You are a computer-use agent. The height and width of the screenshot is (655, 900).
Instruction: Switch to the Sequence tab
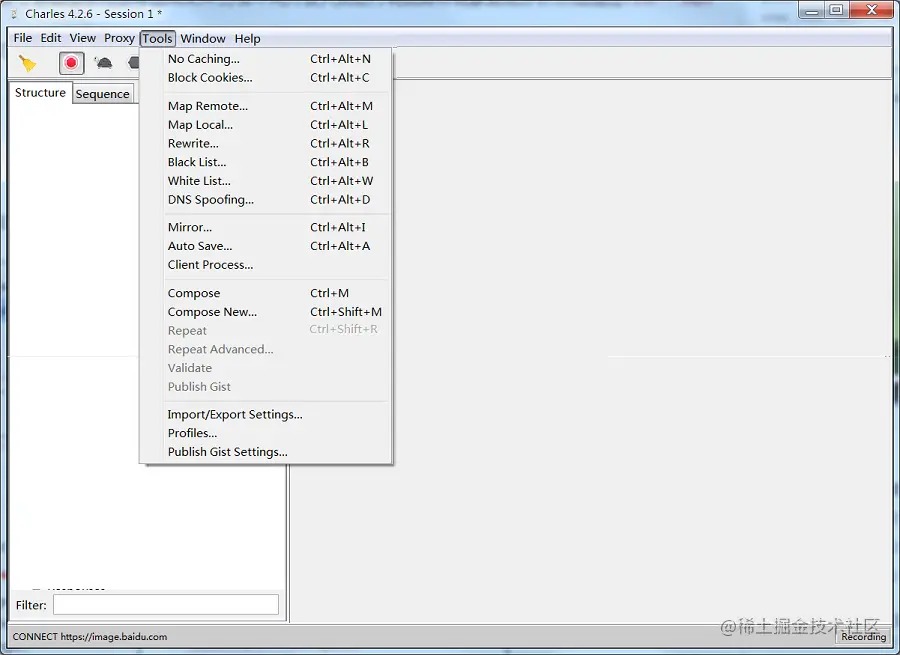tap(102, 94)
